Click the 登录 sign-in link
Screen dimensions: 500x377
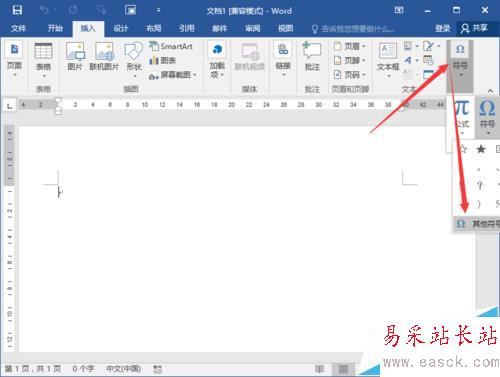(443, 29)
